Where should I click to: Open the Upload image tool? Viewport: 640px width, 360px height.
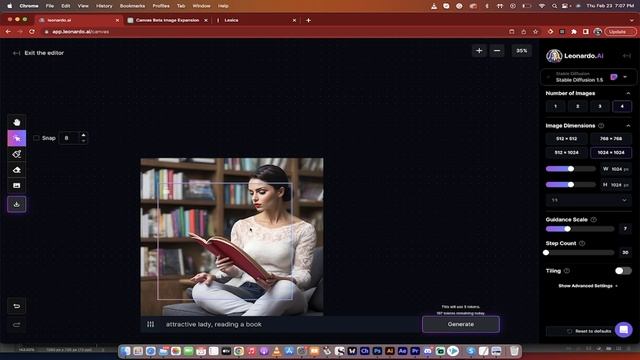[17, 186]
